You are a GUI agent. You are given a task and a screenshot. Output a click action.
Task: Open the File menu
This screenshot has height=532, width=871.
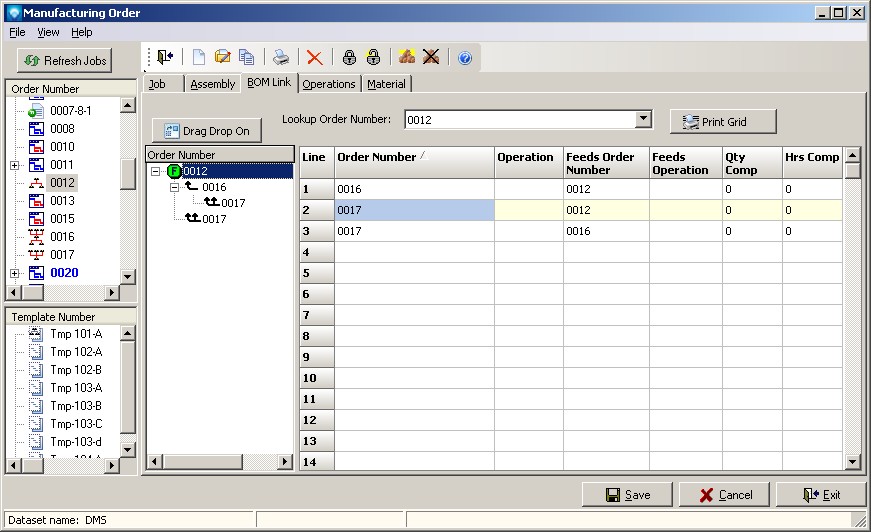click(x=17, y=32)
